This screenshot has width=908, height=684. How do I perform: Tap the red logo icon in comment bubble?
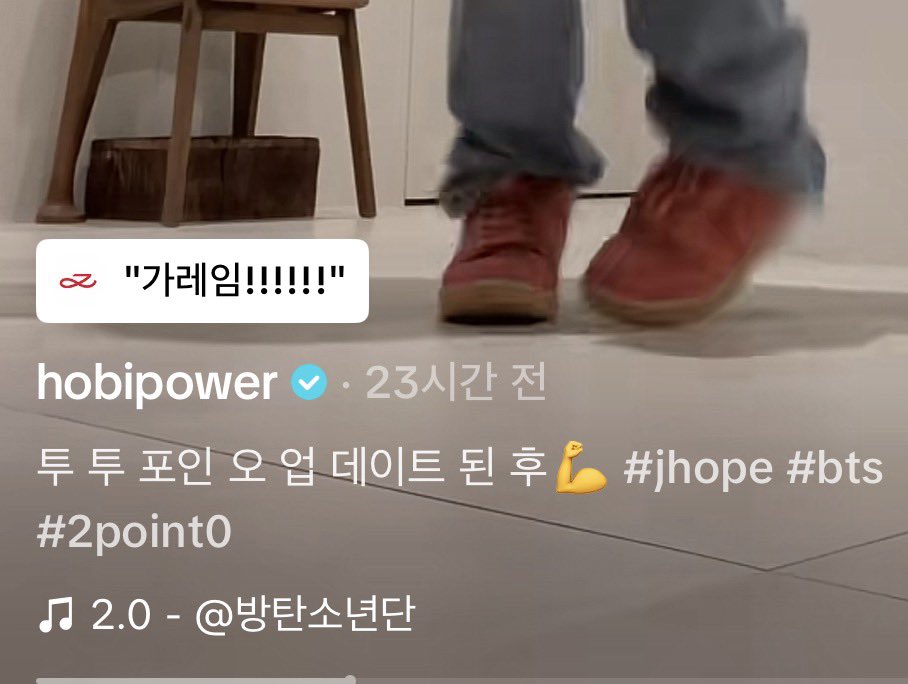click(x=78, y=281)
